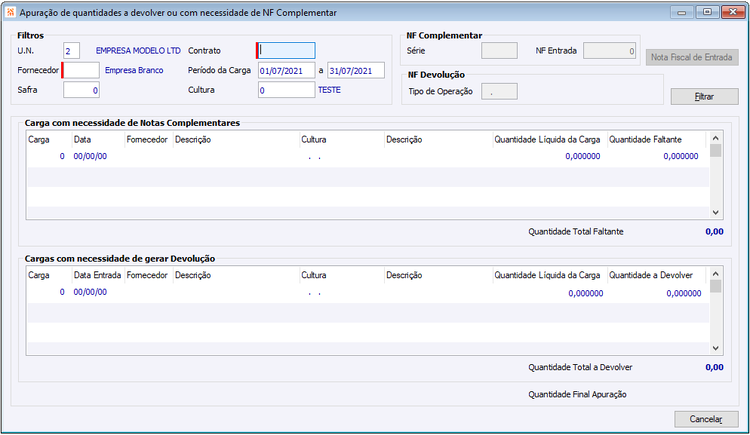Click the Série field in NF Complementar
Viewport: 750px width, 435px height.
tap(499, 51)
